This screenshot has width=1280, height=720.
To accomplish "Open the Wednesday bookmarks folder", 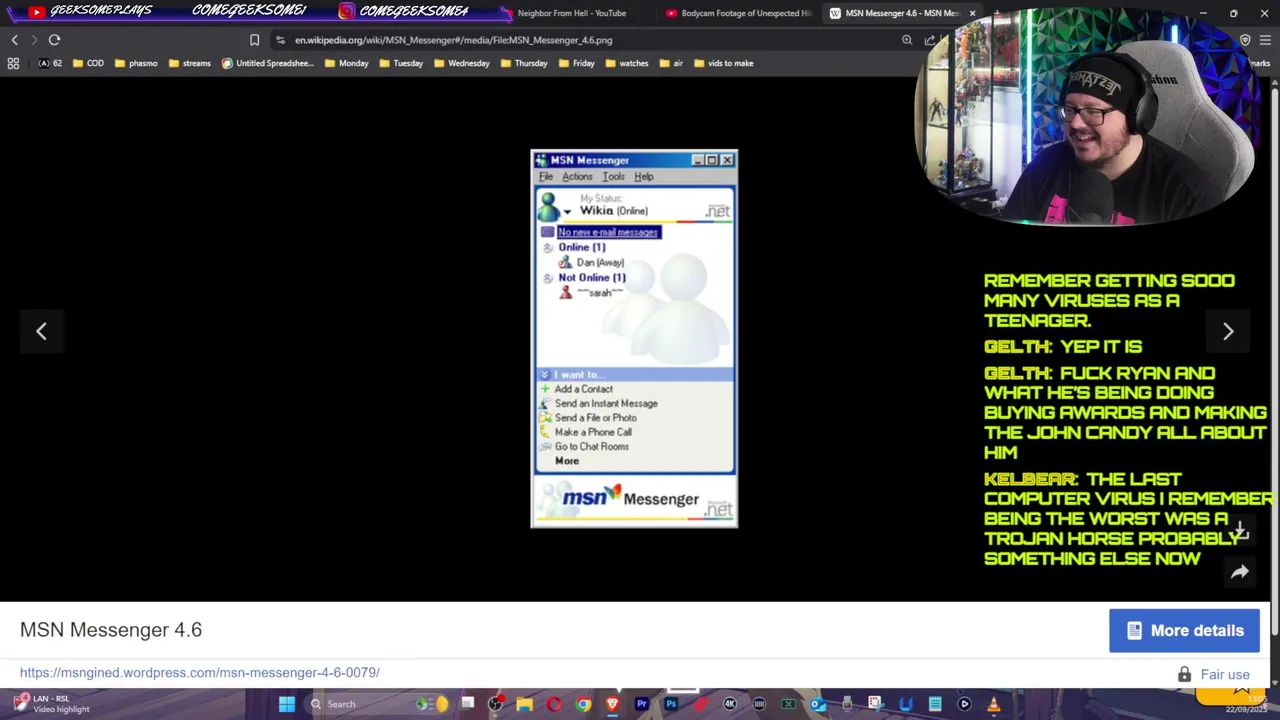I will coord(462,63).
